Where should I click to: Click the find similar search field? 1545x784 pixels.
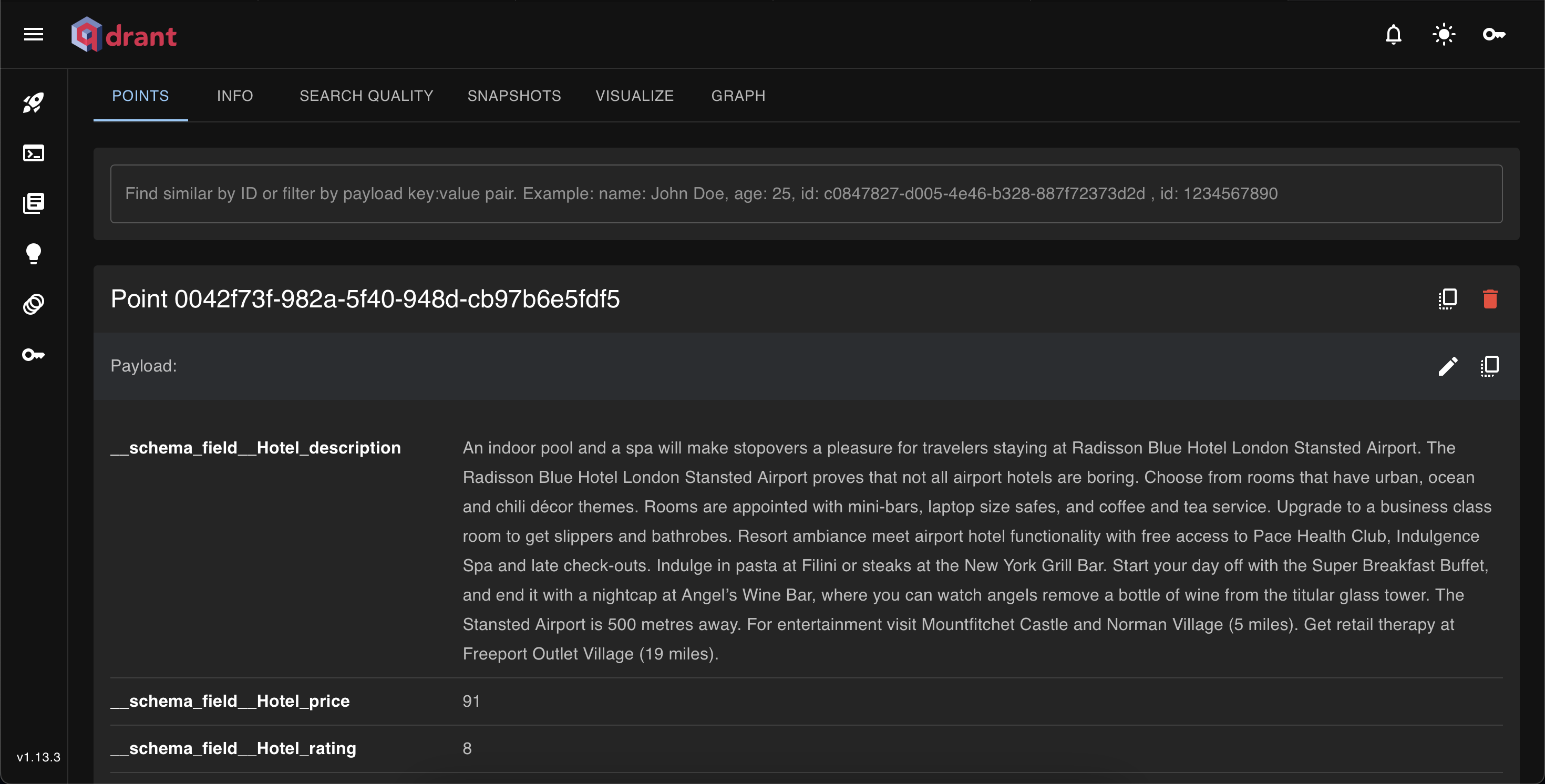pyautogui.click(x=806, y=194)
